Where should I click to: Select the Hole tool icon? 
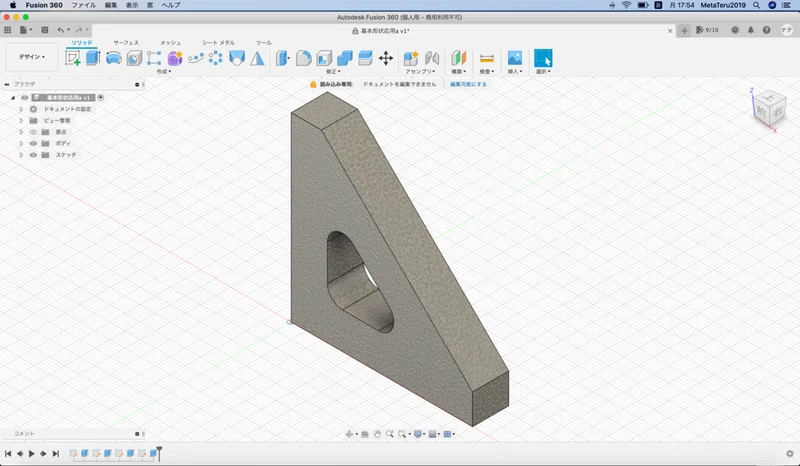pos(134,58)
